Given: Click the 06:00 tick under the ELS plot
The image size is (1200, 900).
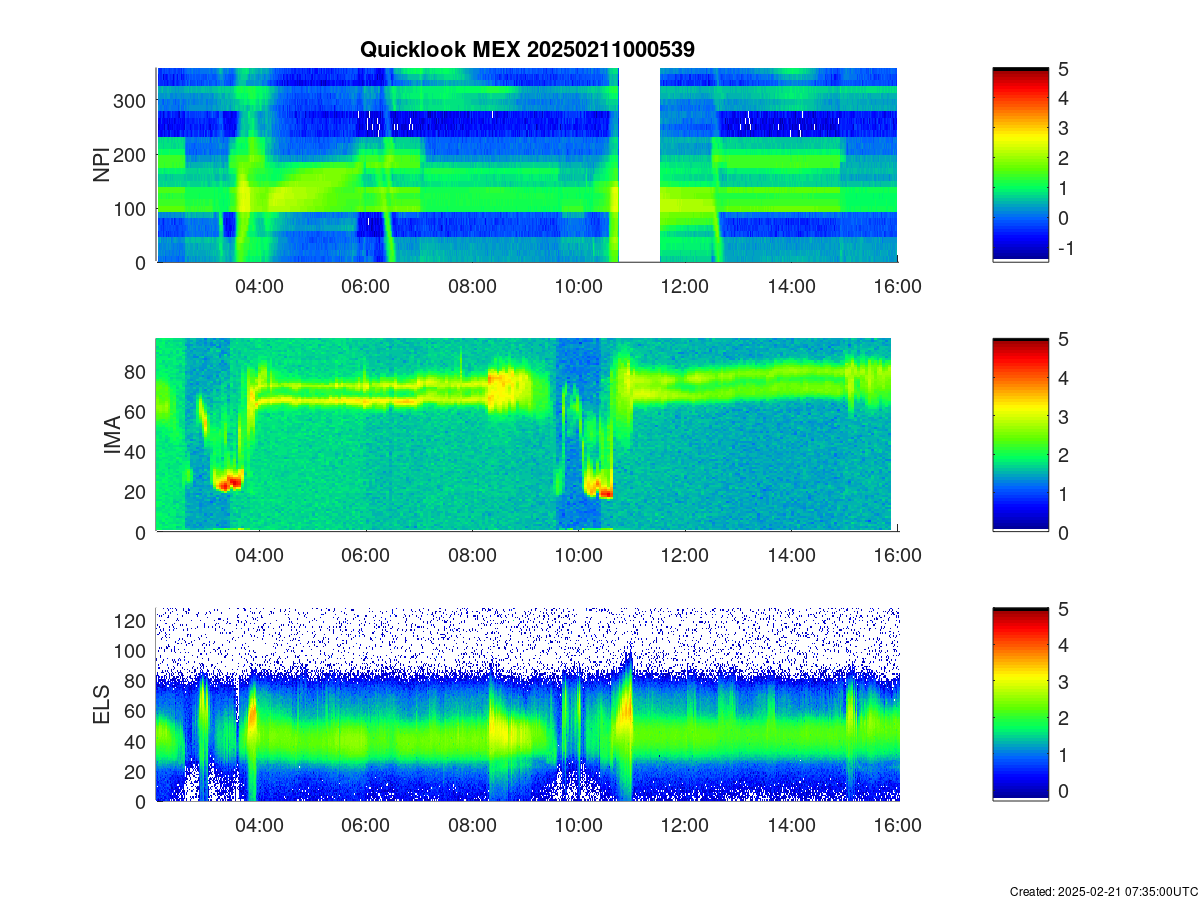Looking at the screenshot, I should tap(366, 826).
